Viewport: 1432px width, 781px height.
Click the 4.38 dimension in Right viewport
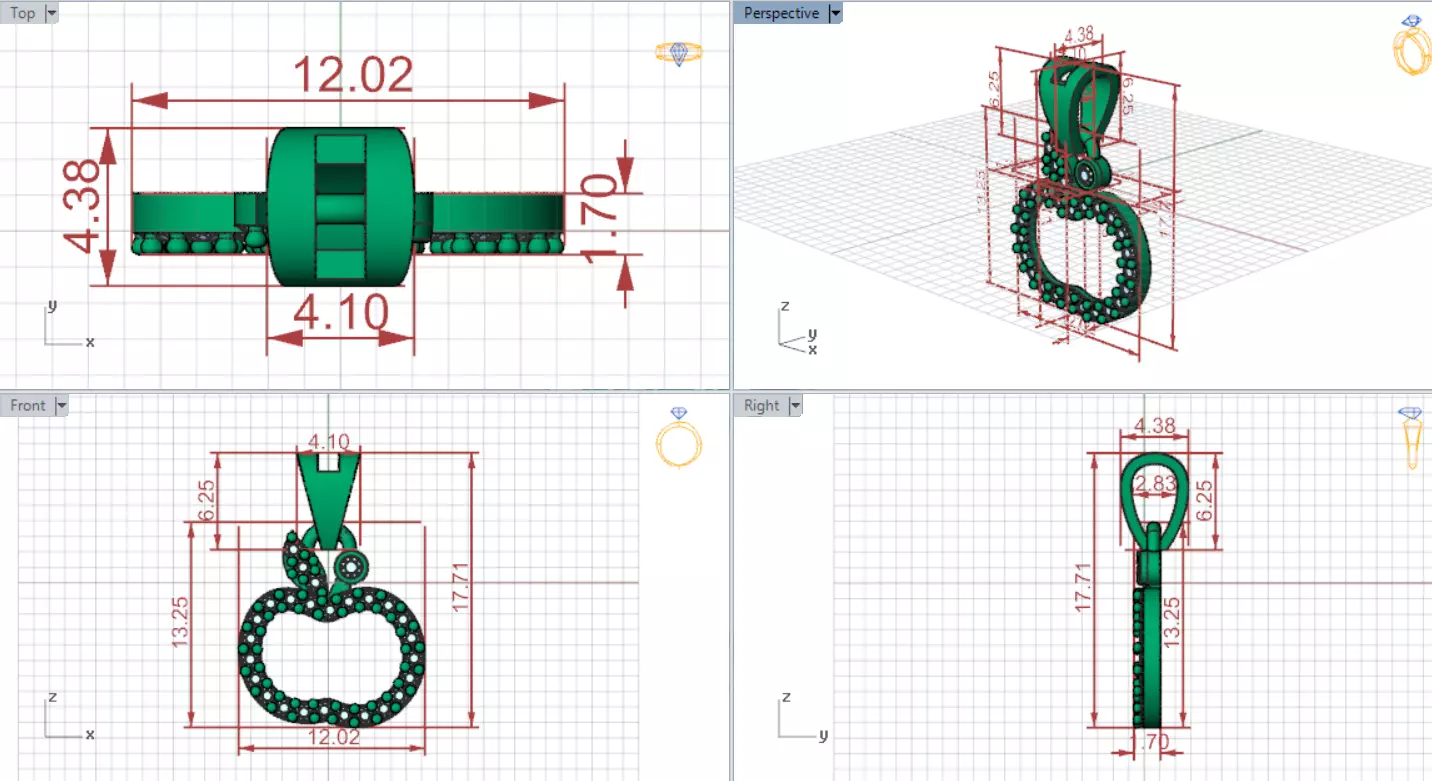pos(1156,426)
